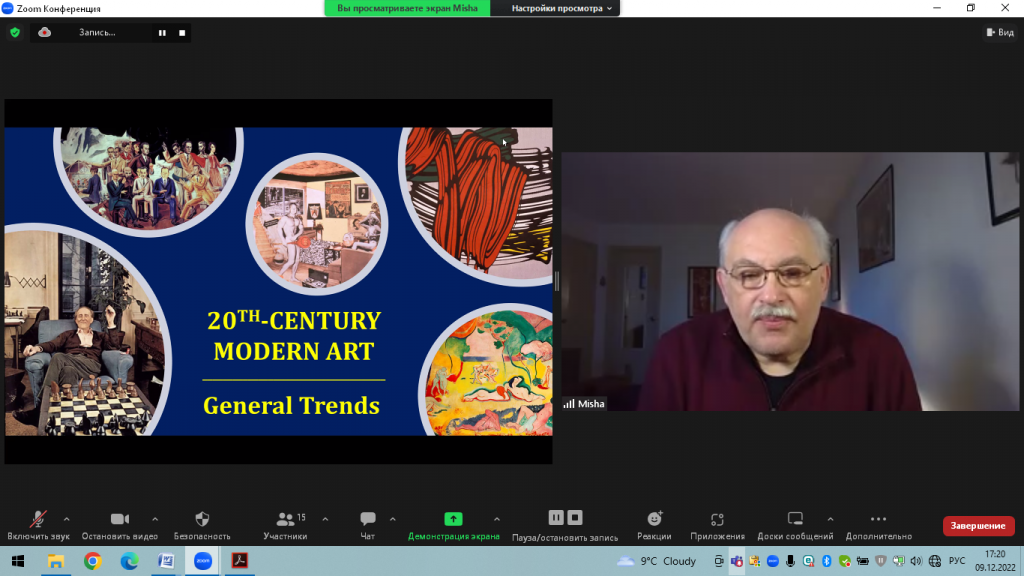Click the Meet Now tray icon
1024x576 pixels.
pos(718,561)
